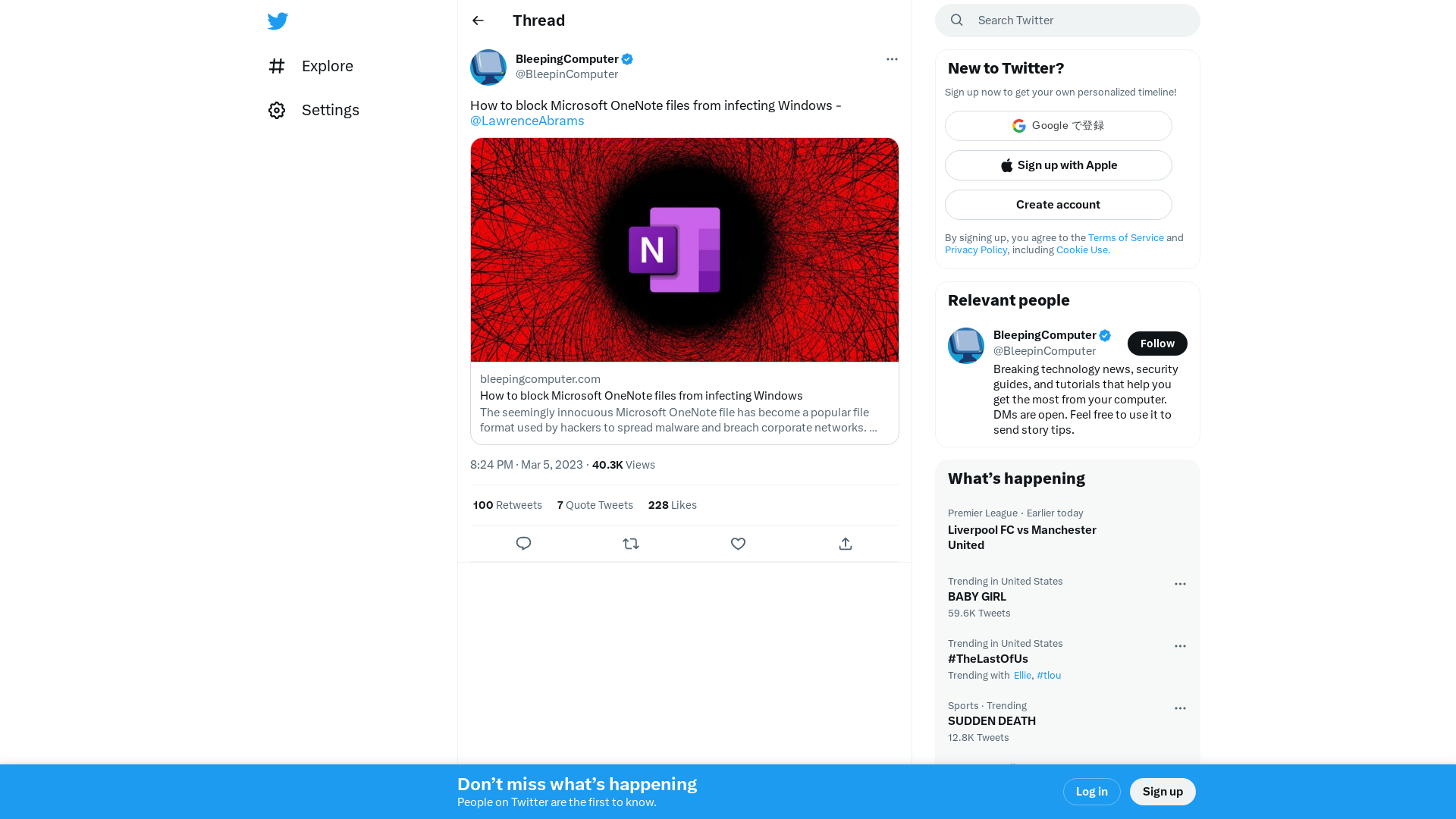The height and width of the screenshot is (819, 1456).
Task: Click @BleepinComputer handle in the tweet header
Action: point(566,74)
